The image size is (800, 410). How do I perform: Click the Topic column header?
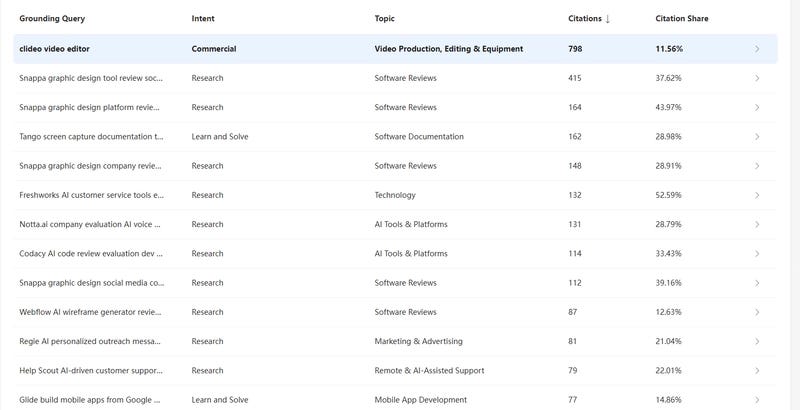point(385,18)
